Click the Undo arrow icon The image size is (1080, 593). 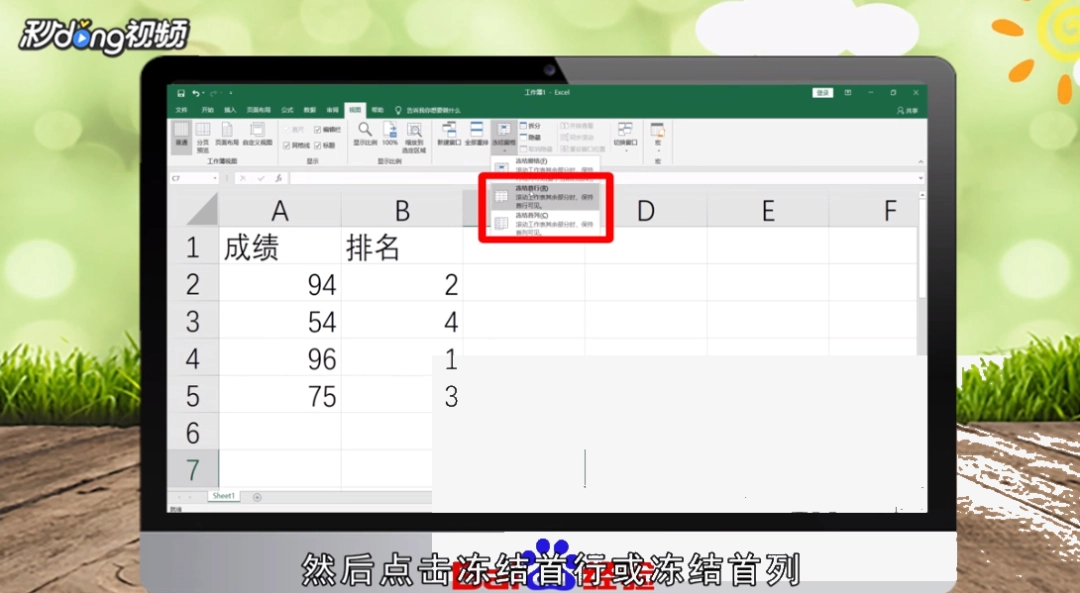[x=196, y=93]
